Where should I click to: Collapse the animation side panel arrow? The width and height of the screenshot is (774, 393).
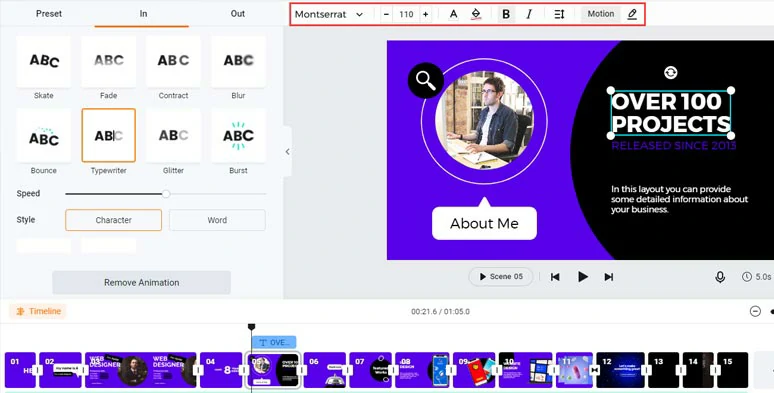click(x=287, y=152)
